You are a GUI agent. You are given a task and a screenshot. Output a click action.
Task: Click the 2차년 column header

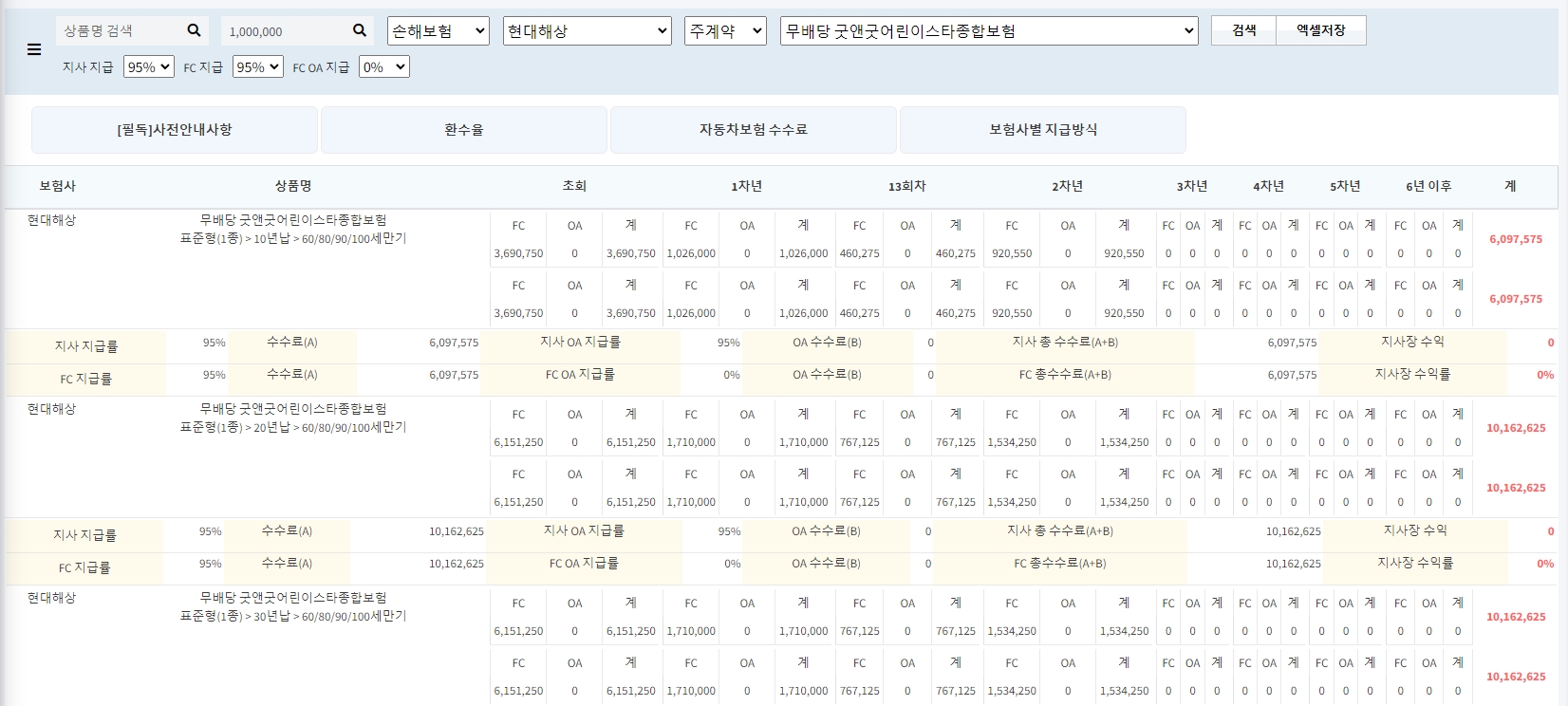(x=1068, y=186)
